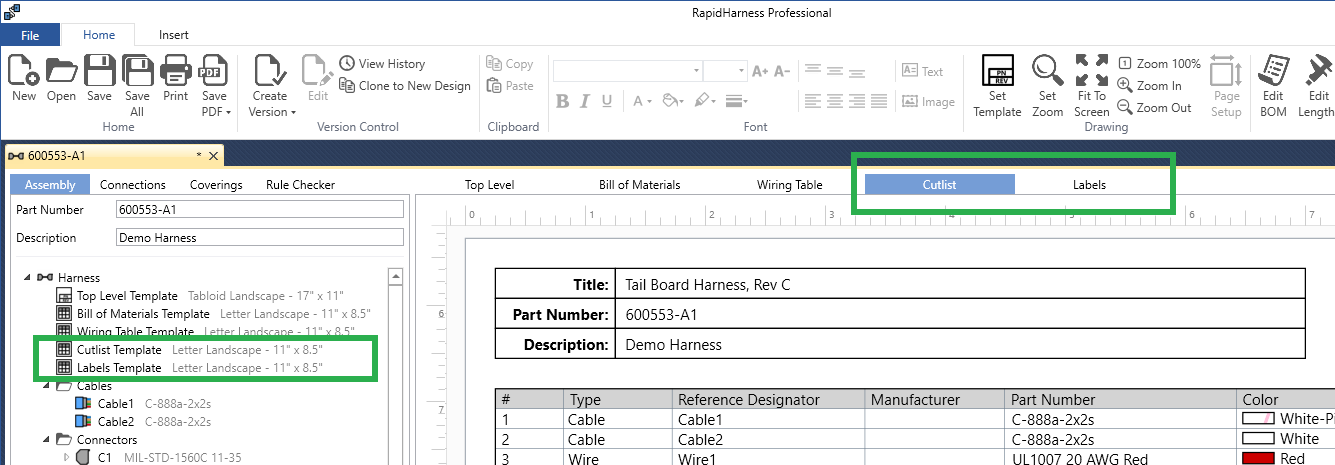Screen dimensions: 1335x465
Task: Open the Rule Checker tab
Action: pyautogui.click(x=300, y=184)
